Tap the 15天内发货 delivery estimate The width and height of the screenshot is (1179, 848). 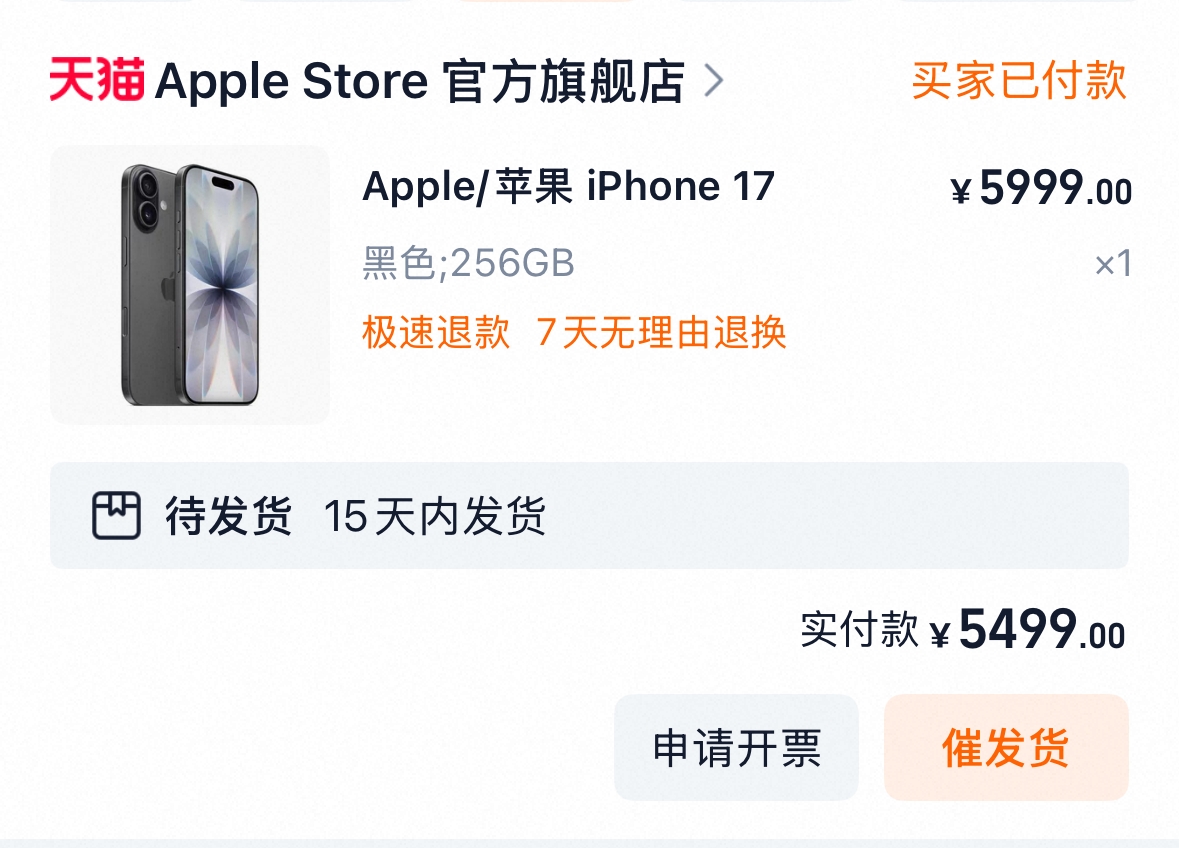pos(435,516)
